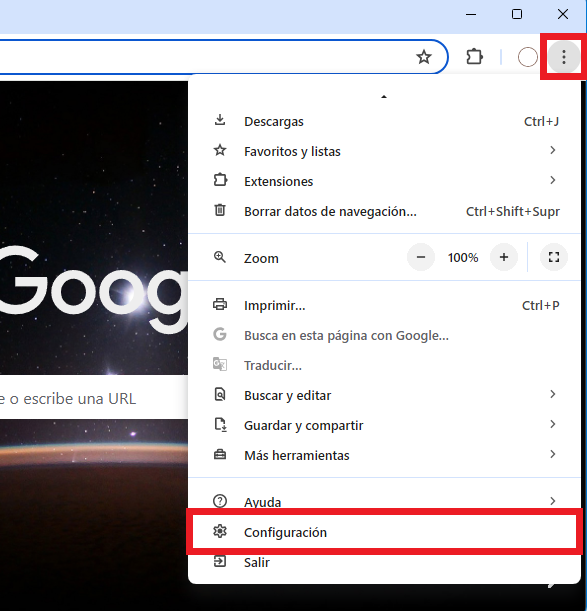587x611 pixels.
Task: Click the 100% zoom value
Action: point(463,258)
